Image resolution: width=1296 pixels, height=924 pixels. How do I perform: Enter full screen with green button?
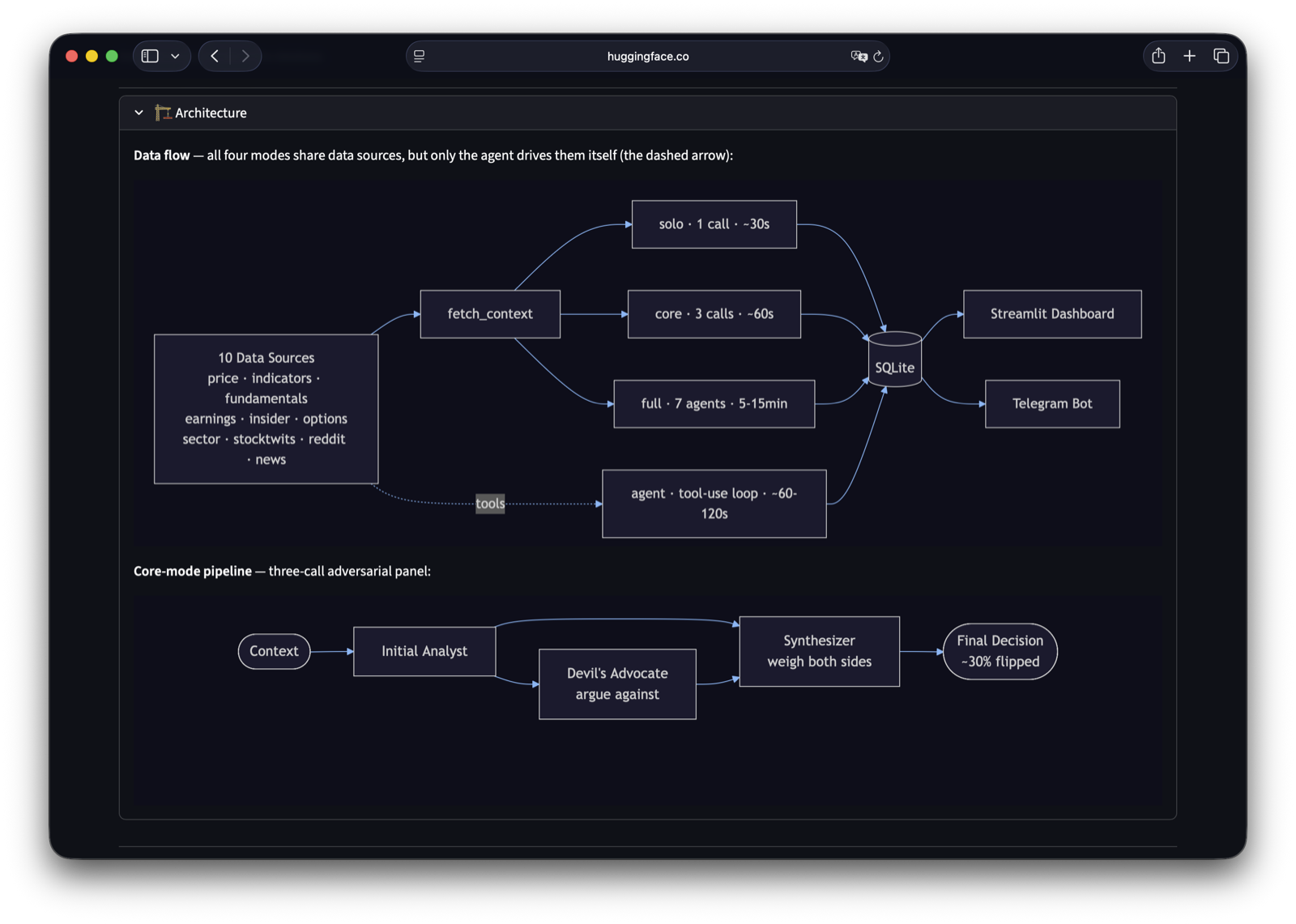point(112,56)
